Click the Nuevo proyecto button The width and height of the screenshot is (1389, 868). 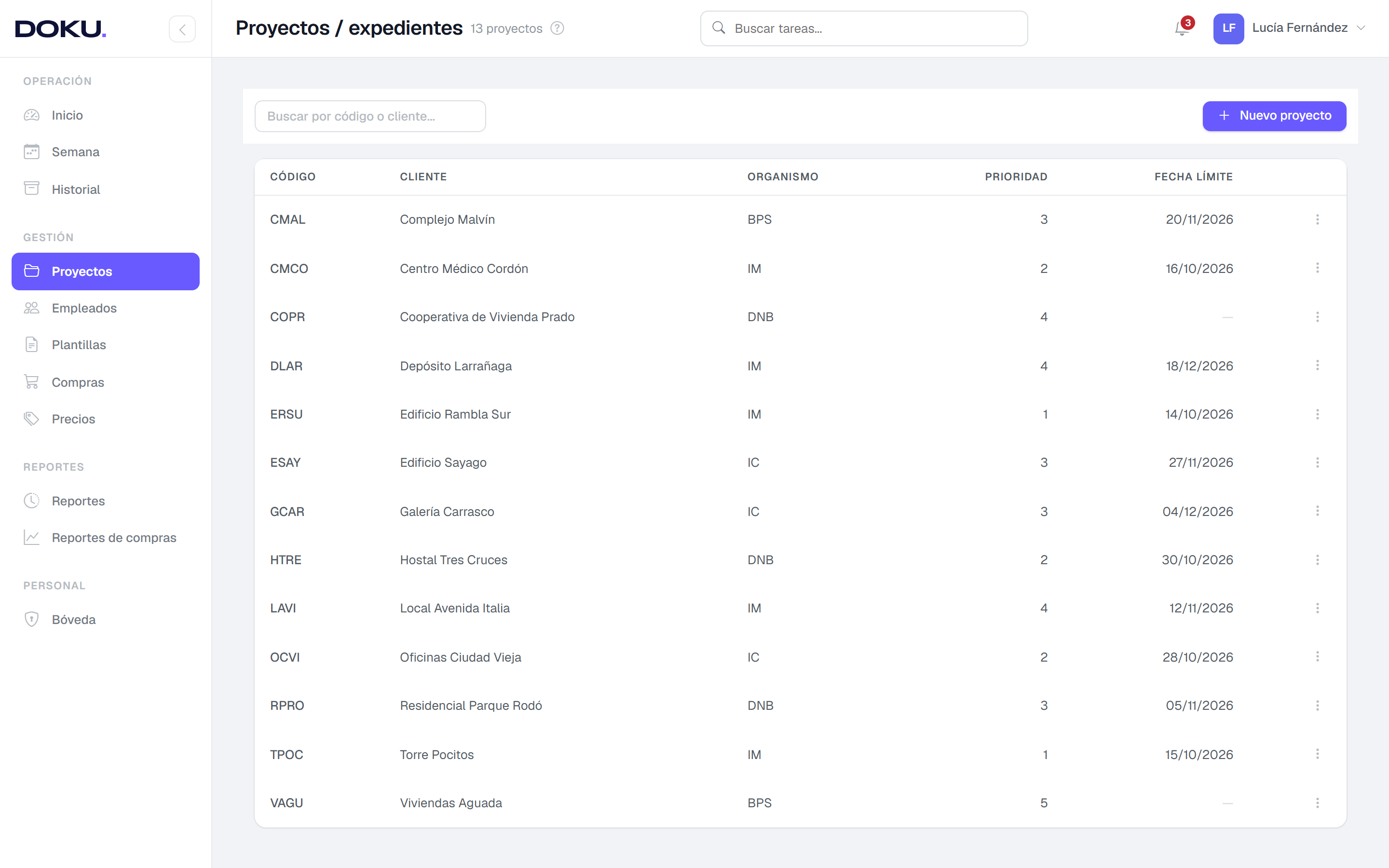click(1274, 116)
